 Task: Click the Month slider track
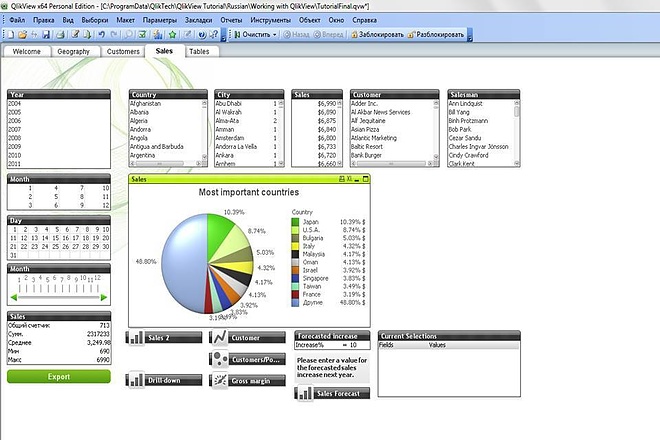pyautogui.click(x=59, y=297)
